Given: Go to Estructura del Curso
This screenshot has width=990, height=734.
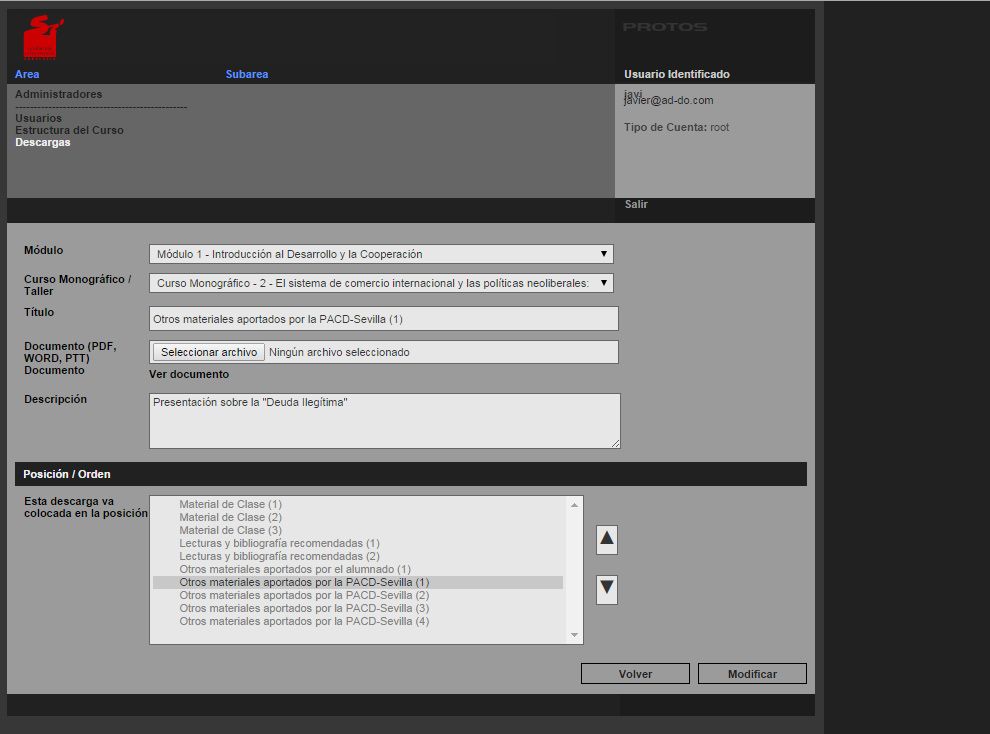Looking at the screenshot, I should point(69,130).
